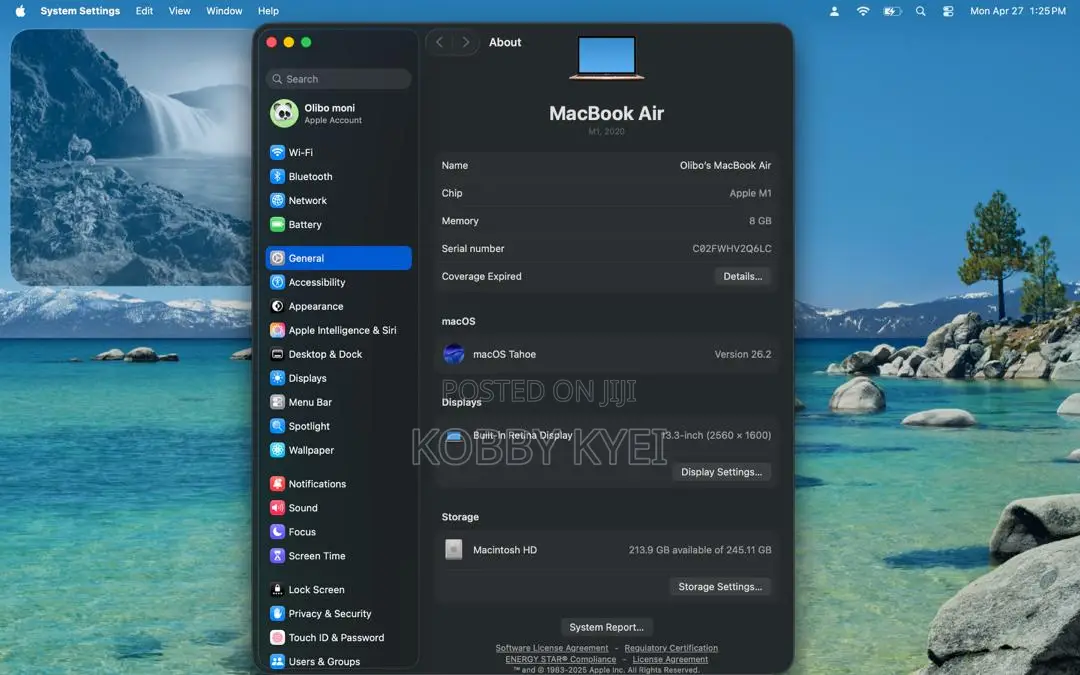The image size is (1080, 675).
Task: Click the Version 26.2 text
Action: [742, 354]
